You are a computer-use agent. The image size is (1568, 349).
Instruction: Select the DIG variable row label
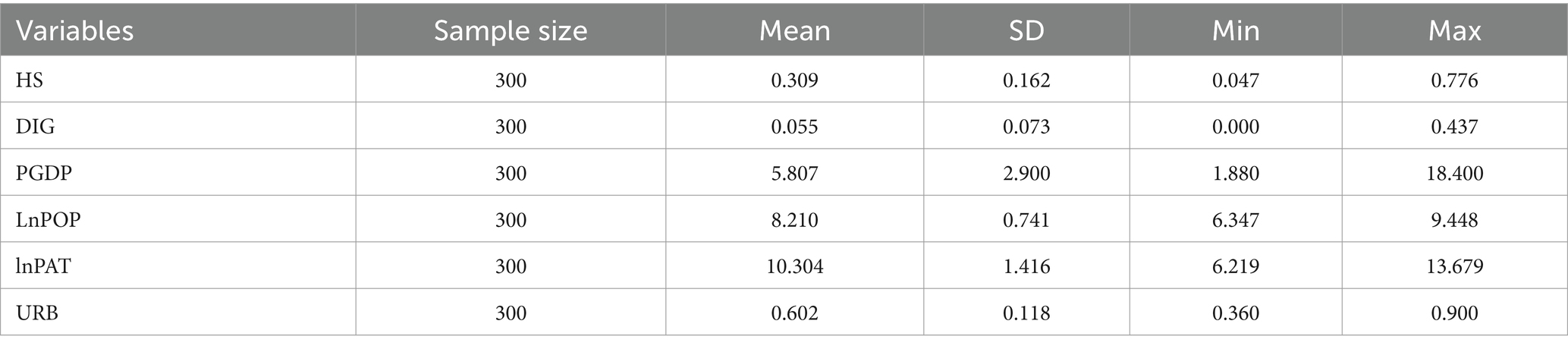36,126
